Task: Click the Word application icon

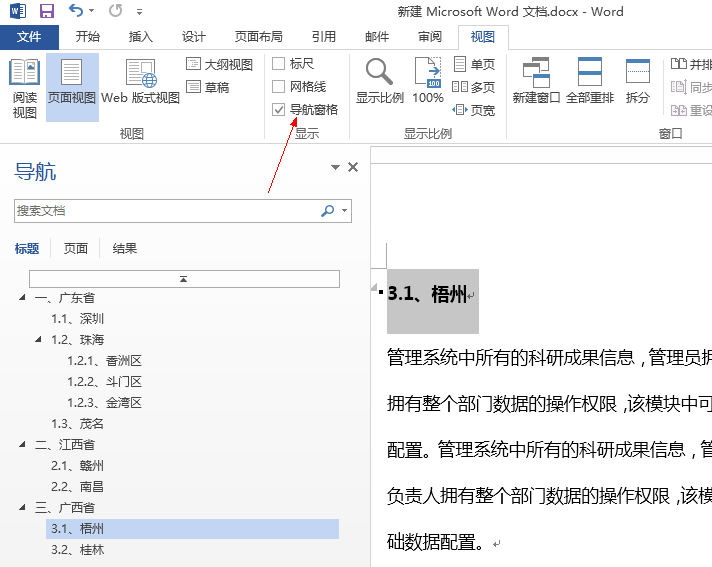Action: coord(18,10)
